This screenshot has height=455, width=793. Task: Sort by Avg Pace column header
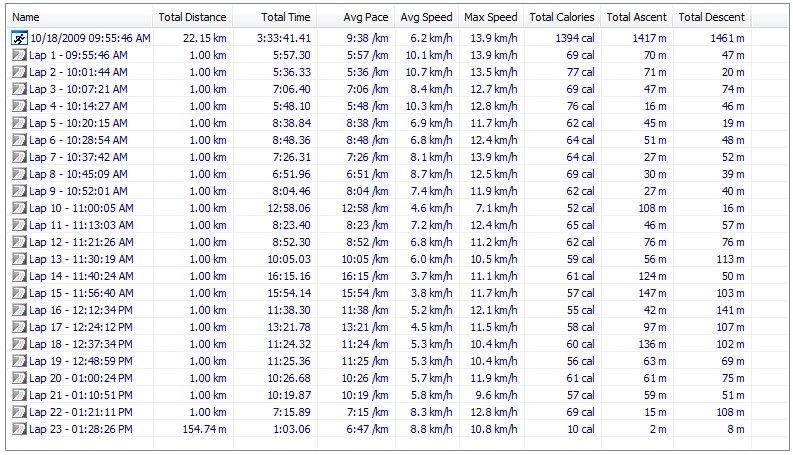pyautogui.click(x=354, y=17)
